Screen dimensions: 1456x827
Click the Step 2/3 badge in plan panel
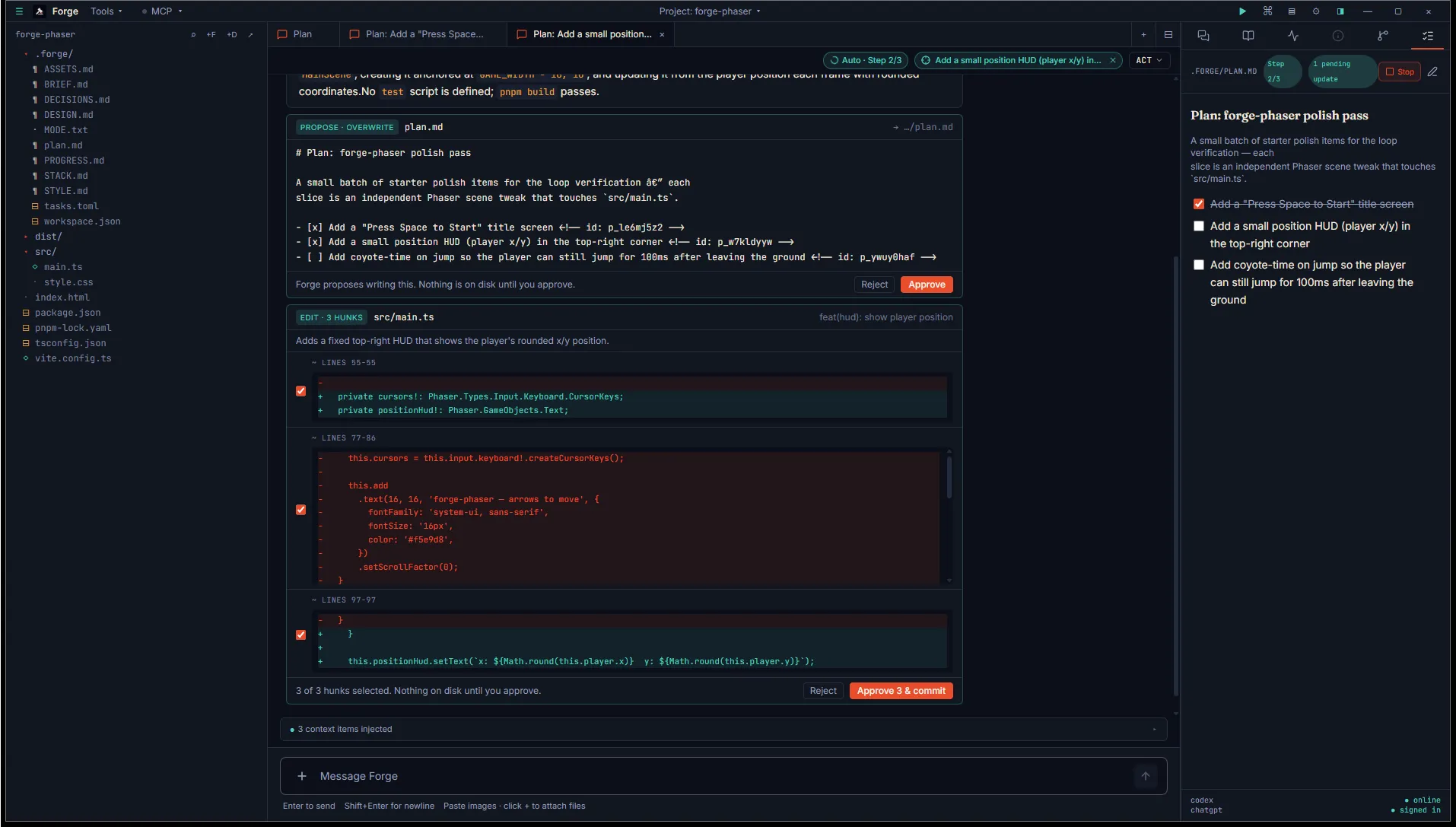(x=1282, y=72)
